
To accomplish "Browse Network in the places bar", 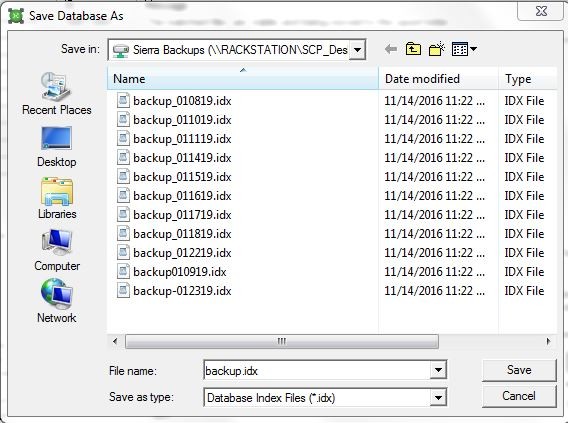I will (x=57, y=301).
